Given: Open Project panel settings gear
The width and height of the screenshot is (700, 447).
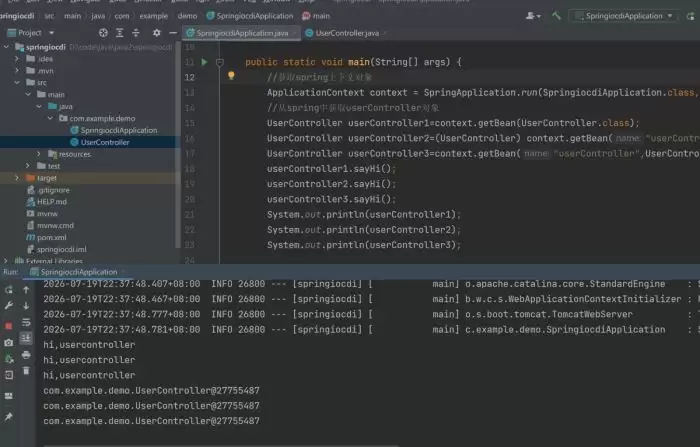Looking at the screenshot, I should [x=157, y=33].
